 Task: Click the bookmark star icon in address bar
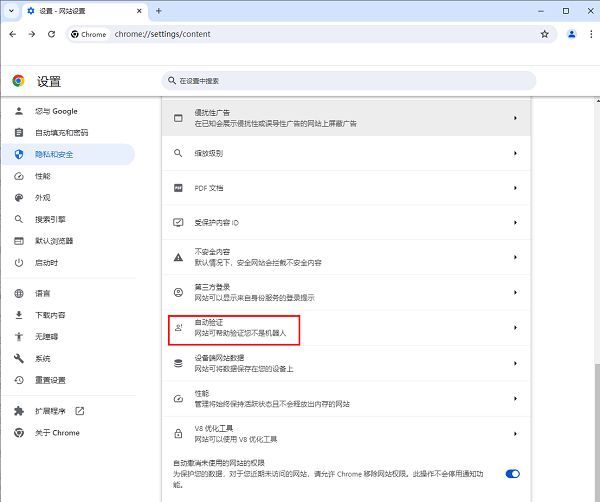click(545, 33)
